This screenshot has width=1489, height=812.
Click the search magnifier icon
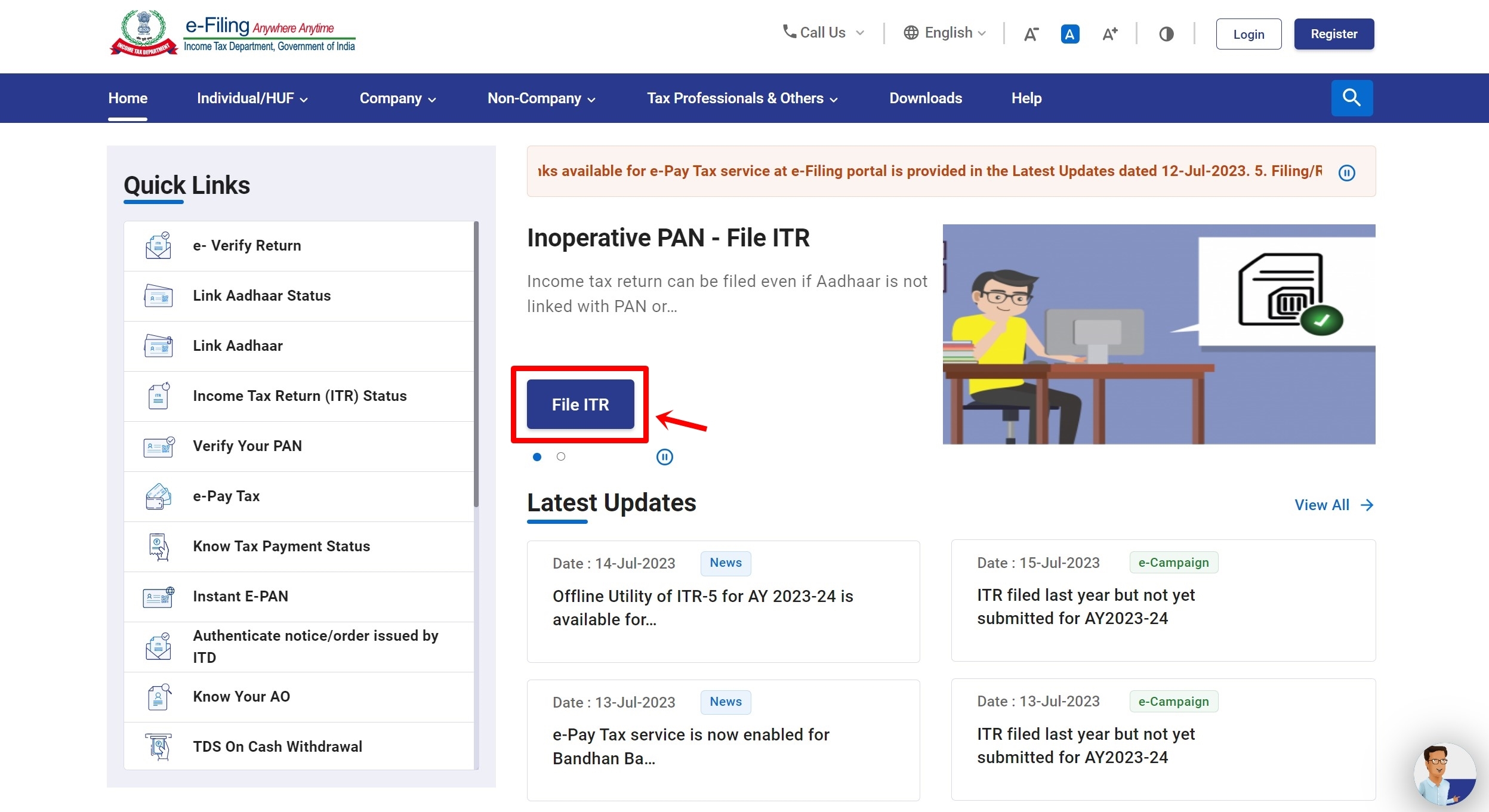1352,98
